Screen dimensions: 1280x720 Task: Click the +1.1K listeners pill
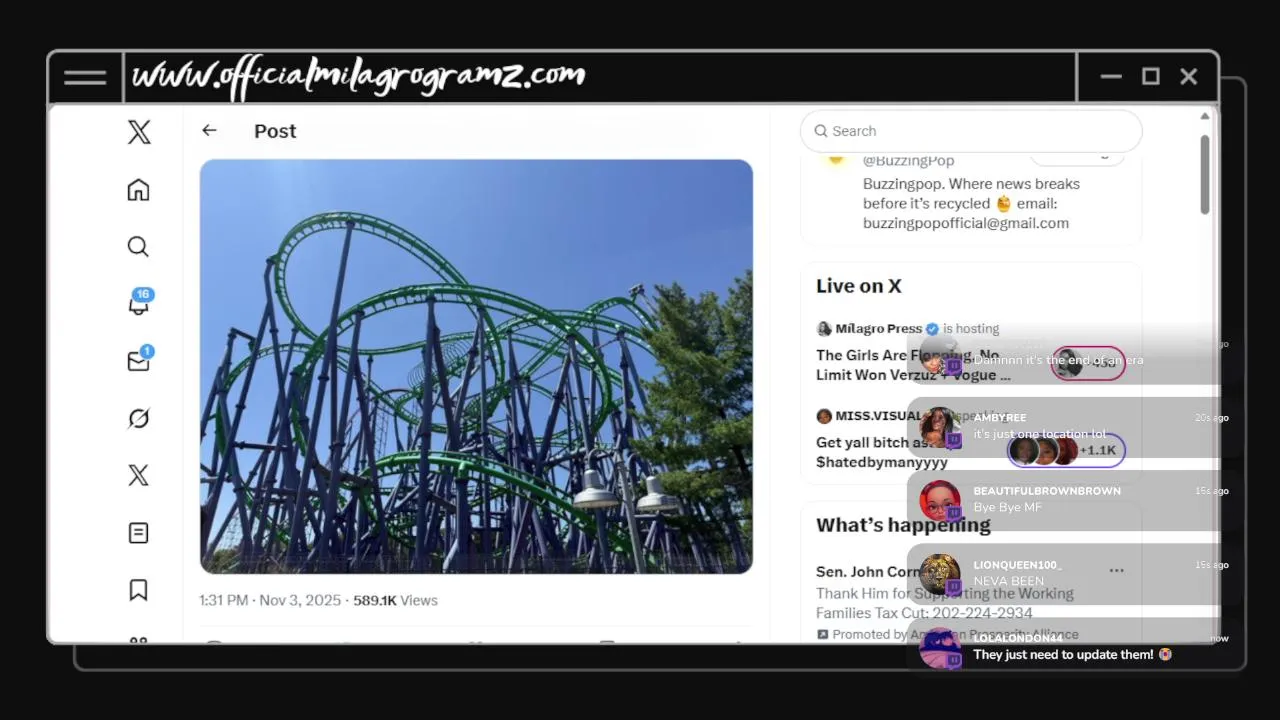(x=1066, y=450)
